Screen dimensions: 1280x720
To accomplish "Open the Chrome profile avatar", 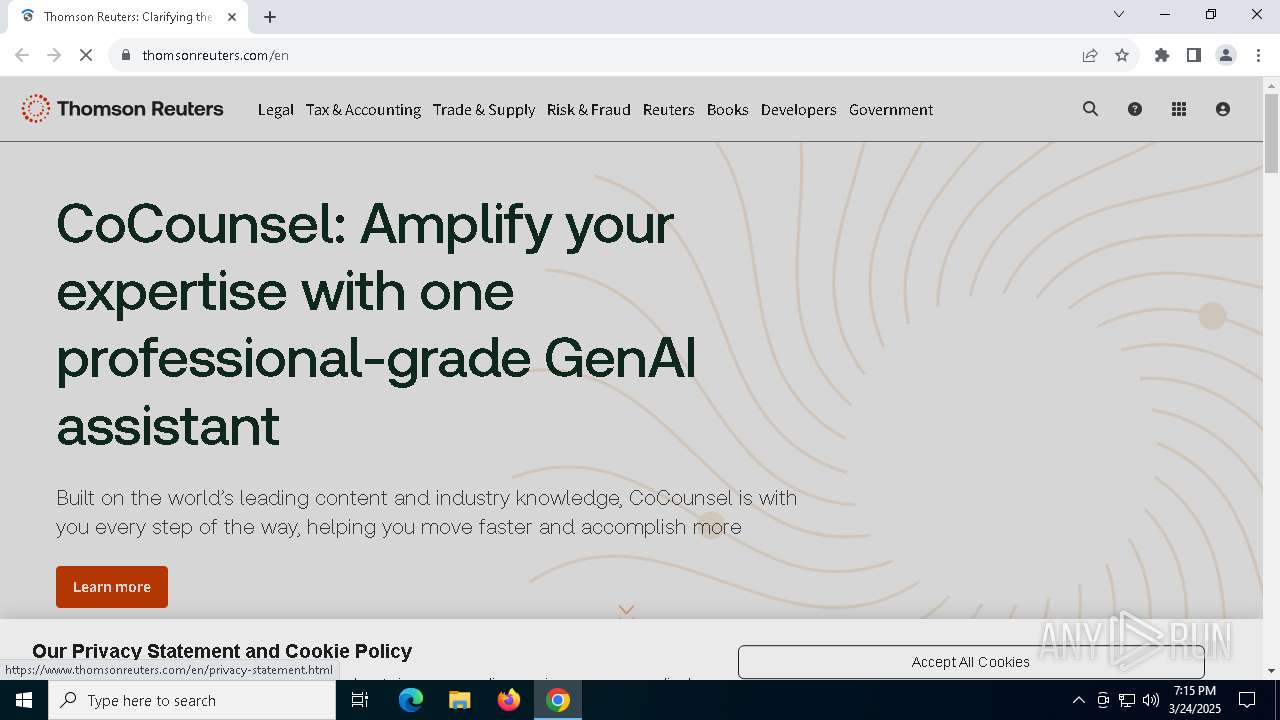I will [1226, 55].
